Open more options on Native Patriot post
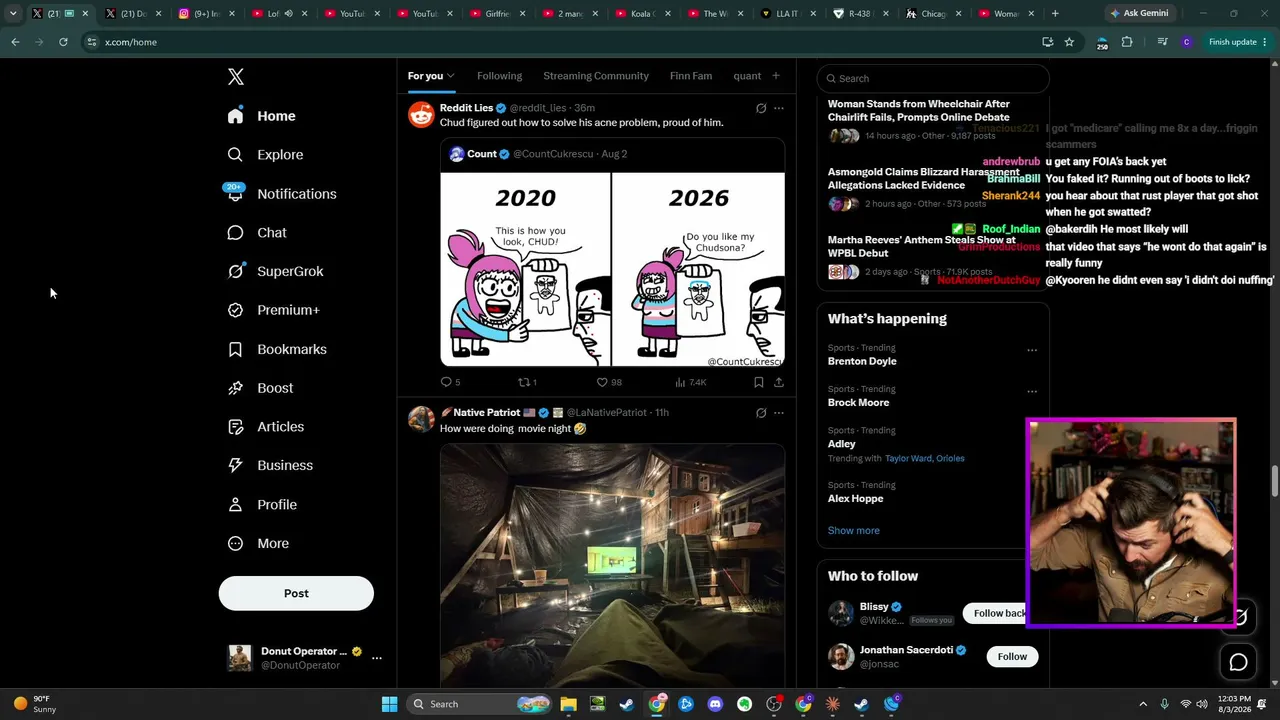This screenshot has width=1280, height=720. pyautogui.click(x=779, y=413)
